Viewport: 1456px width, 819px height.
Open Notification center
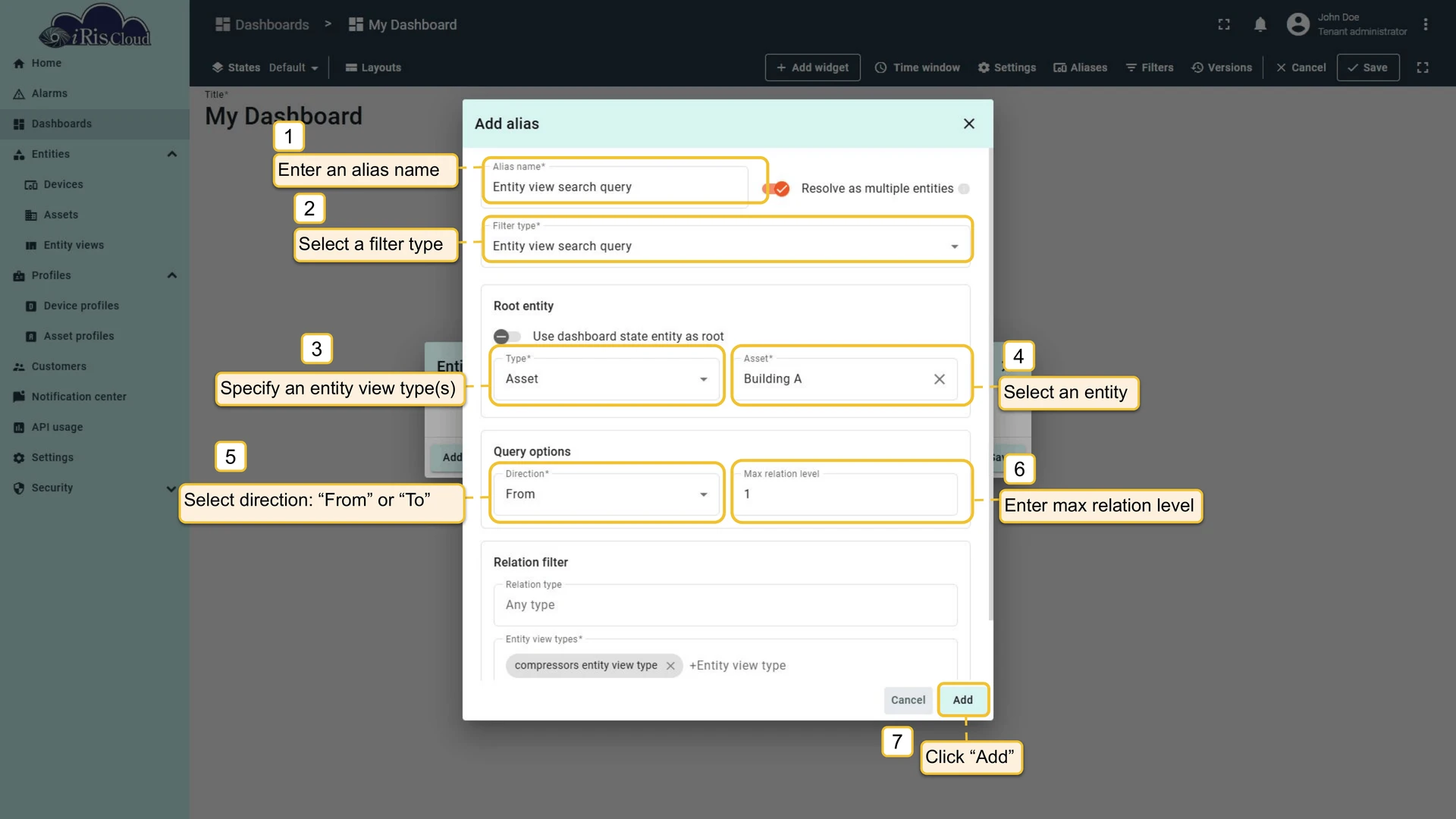click(x=94, y=397)
